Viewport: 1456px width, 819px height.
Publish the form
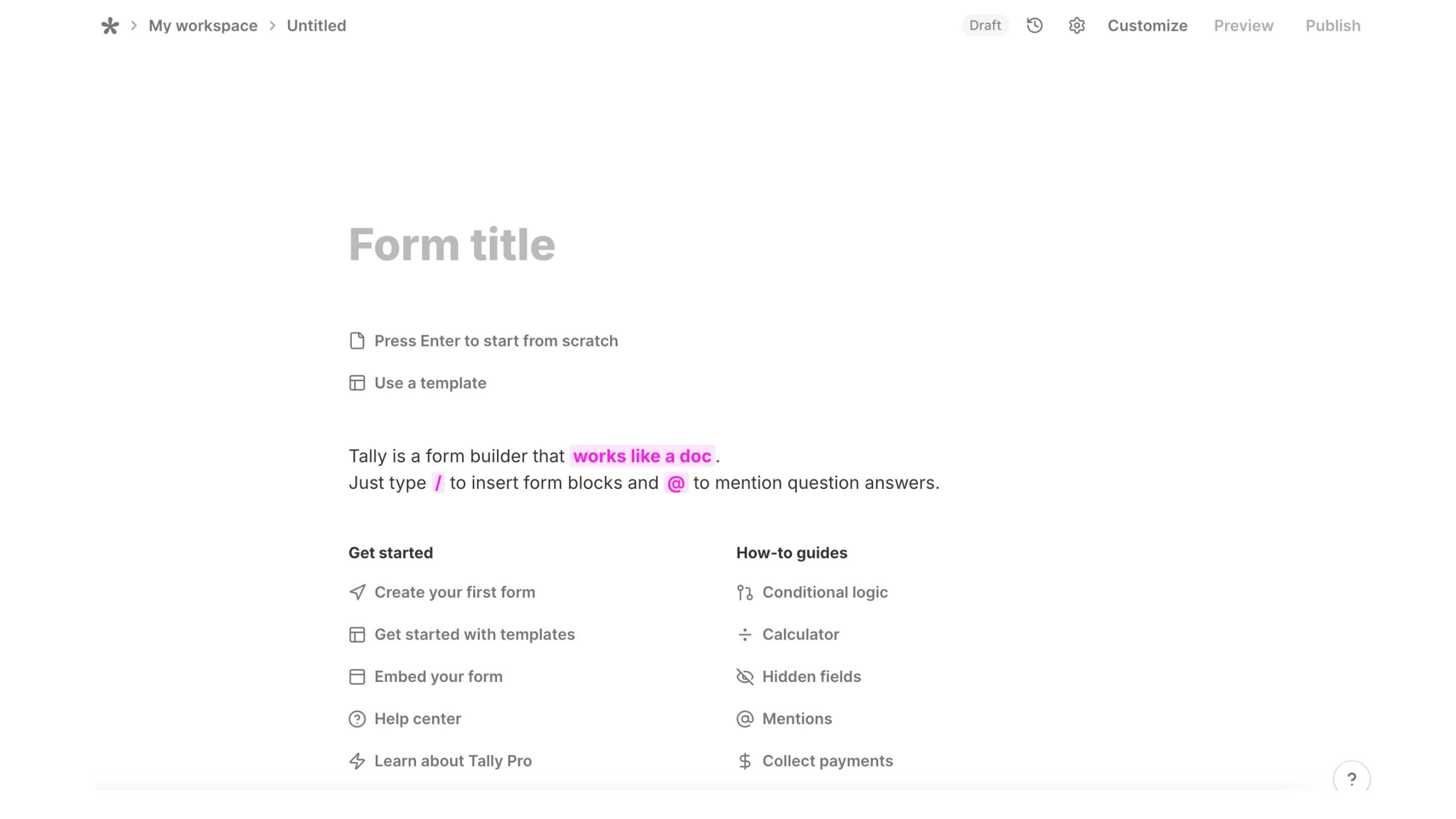[x=1332, y=25]
